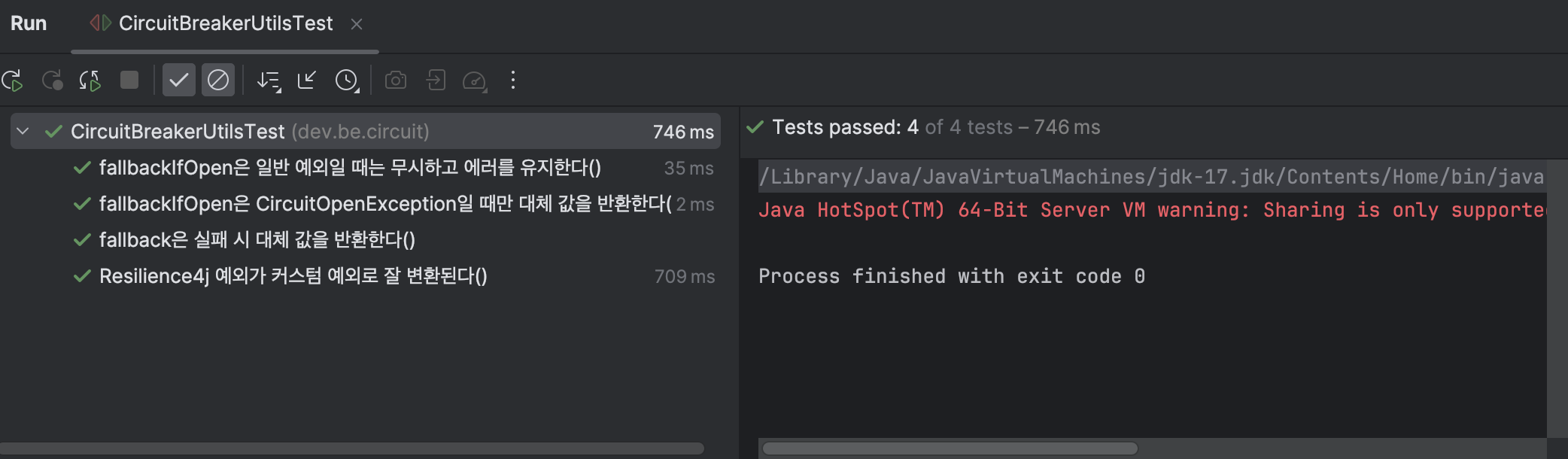Click the Run panel title
This screenshot has width=1568, height=459.
[x=29, y=24]
